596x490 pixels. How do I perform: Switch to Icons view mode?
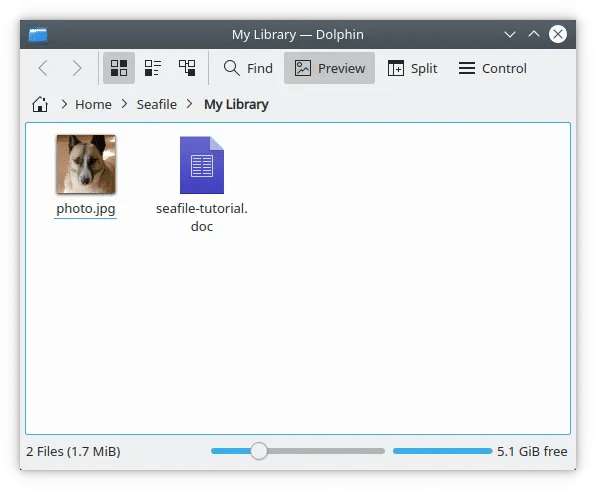pyautogui.click(x=119, y=68)
